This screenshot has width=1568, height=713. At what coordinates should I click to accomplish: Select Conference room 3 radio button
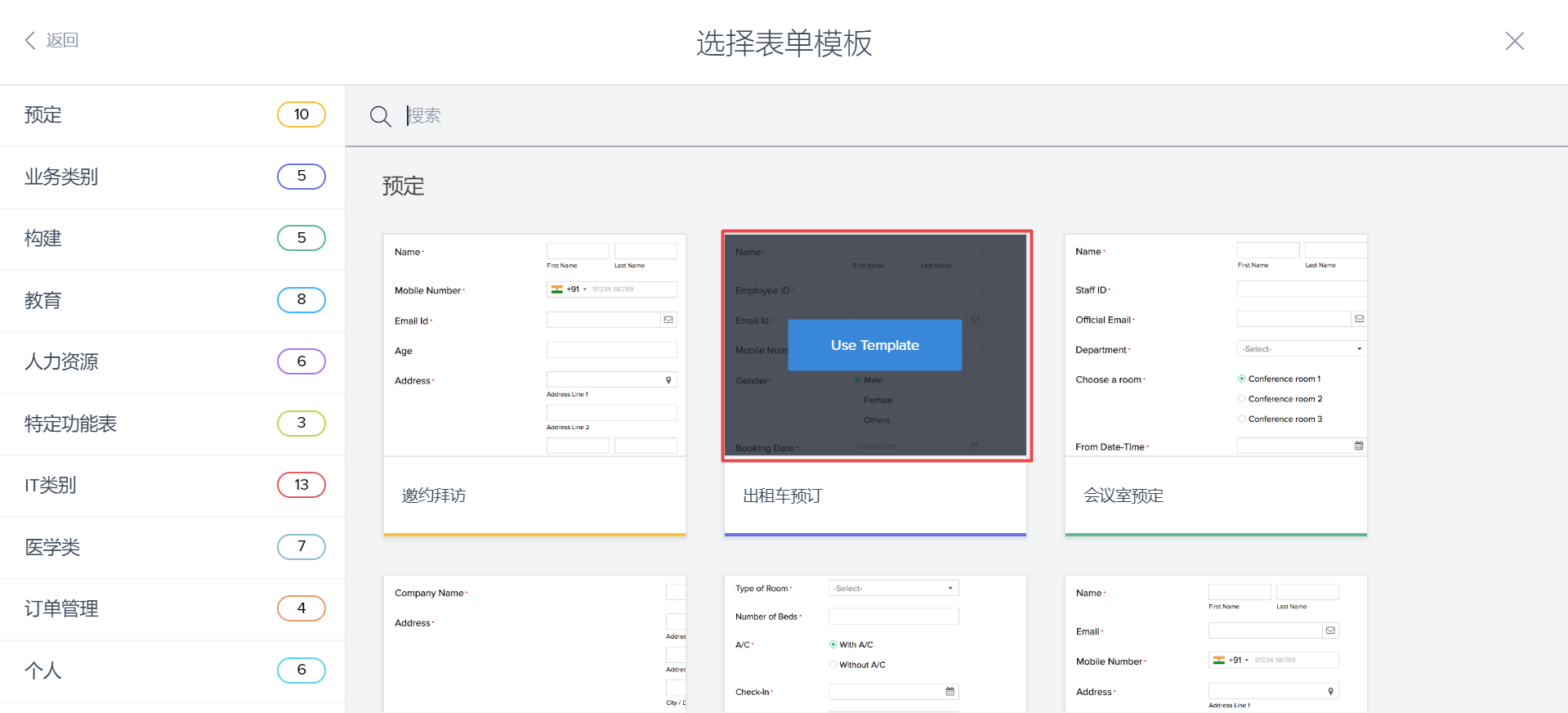pos(1242,419)
